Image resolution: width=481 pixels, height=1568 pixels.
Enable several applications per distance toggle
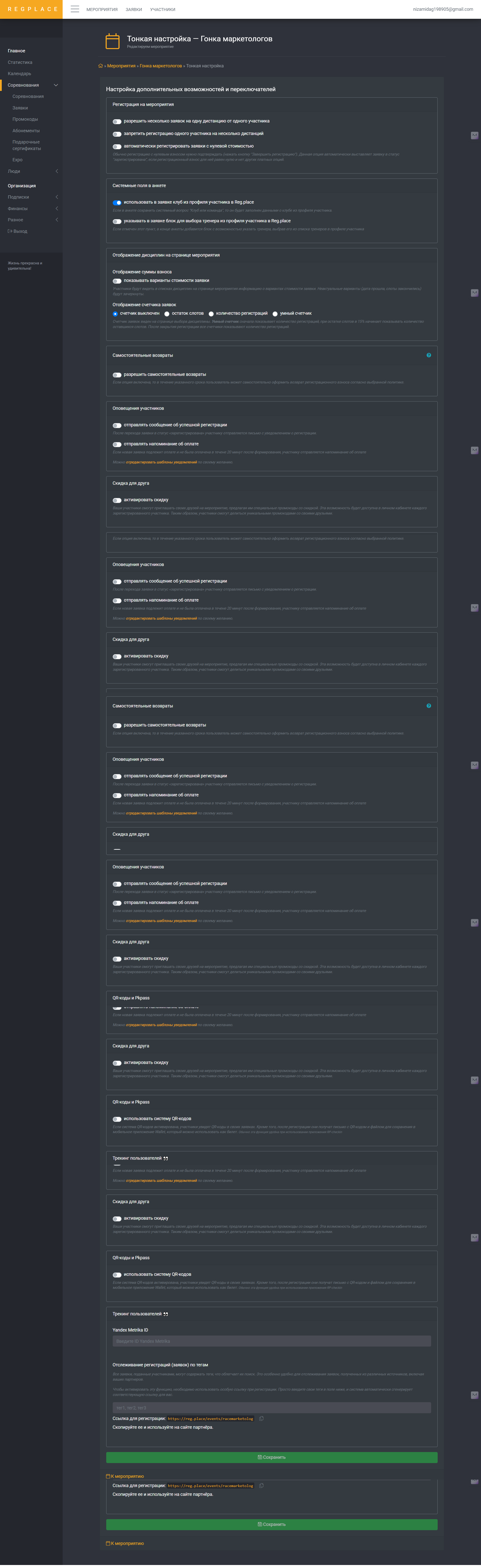pos(117,122)
